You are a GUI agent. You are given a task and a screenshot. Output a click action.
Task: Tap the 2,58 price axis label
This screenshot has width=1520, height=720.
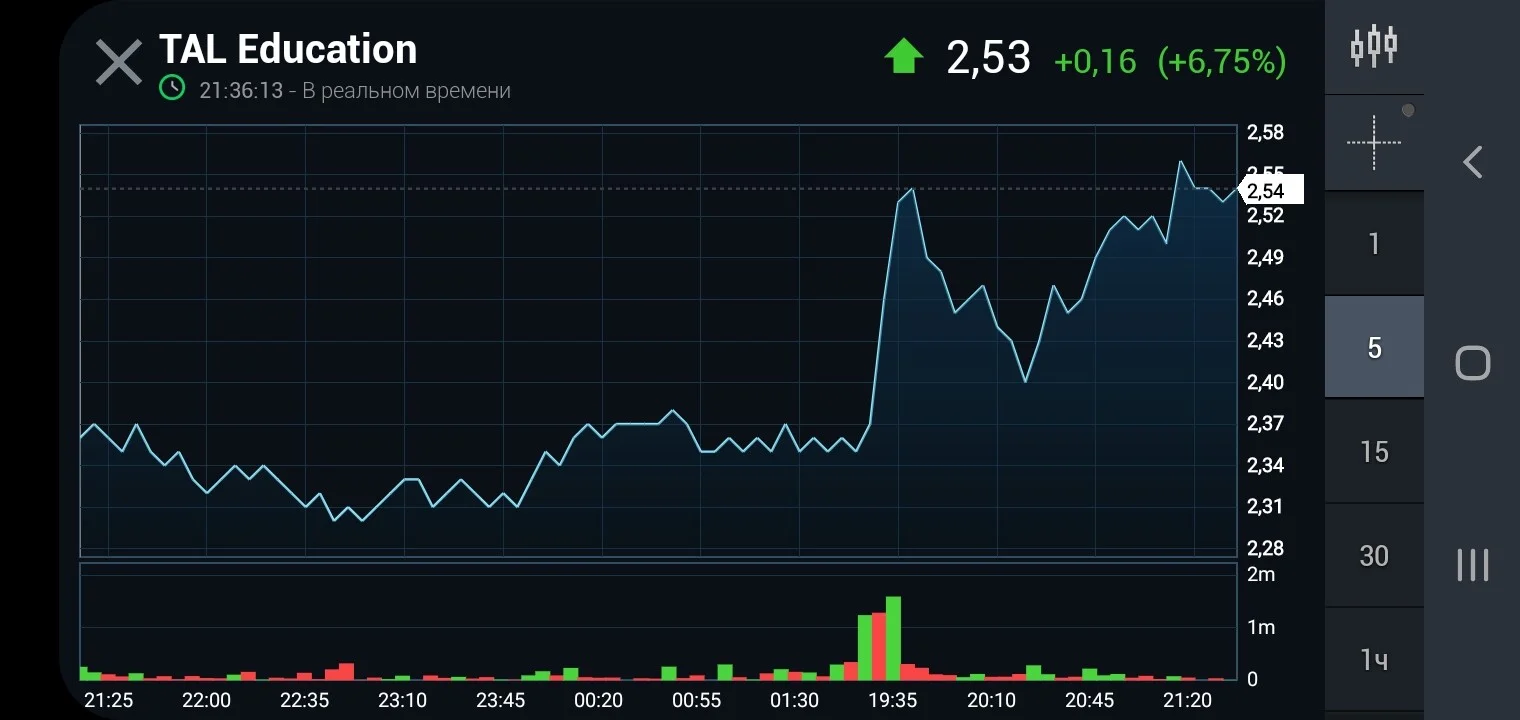point(1265,133)
